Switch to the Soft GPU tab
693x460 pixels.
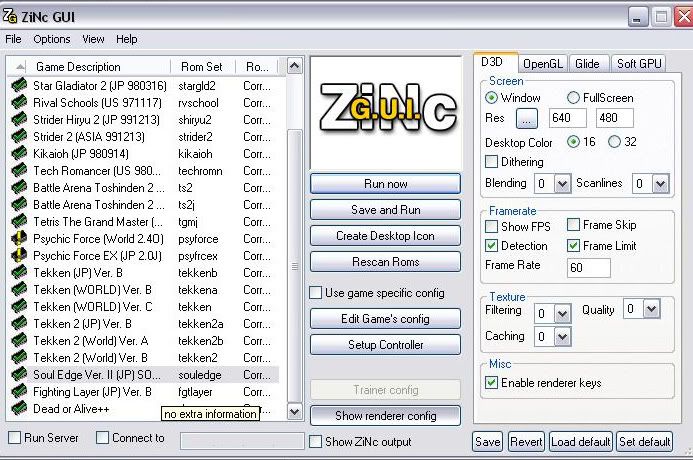coord(639,64)
